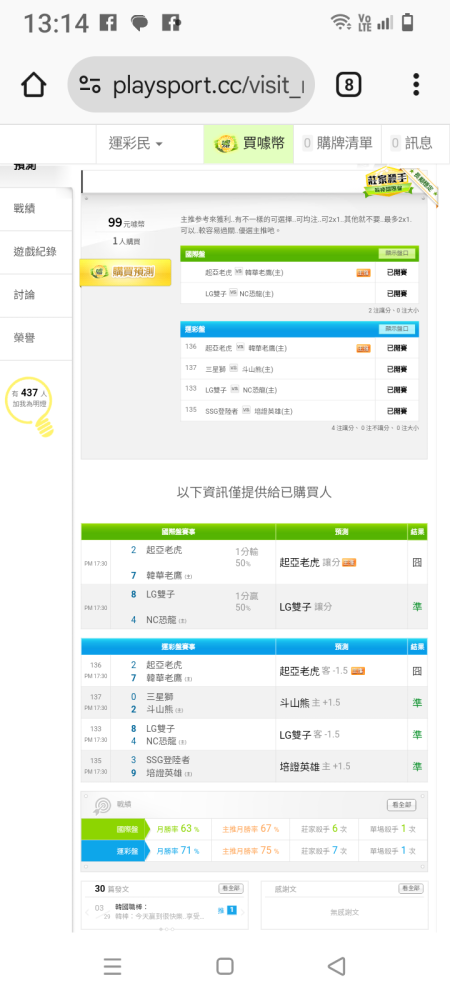Click 莊家殺手 7 次 stat
The height and width of the screenshot is (1000, 450).
click(324, 851)
